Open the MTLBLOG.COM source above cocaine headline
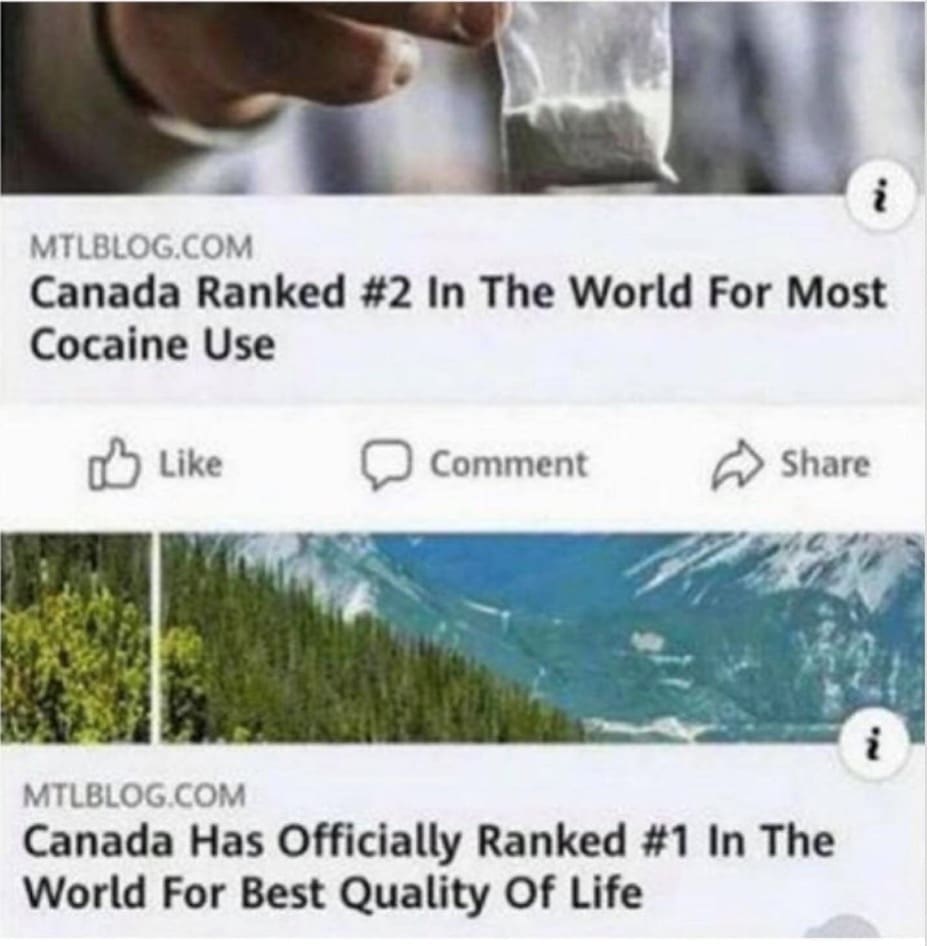 [x=141, y=247]
